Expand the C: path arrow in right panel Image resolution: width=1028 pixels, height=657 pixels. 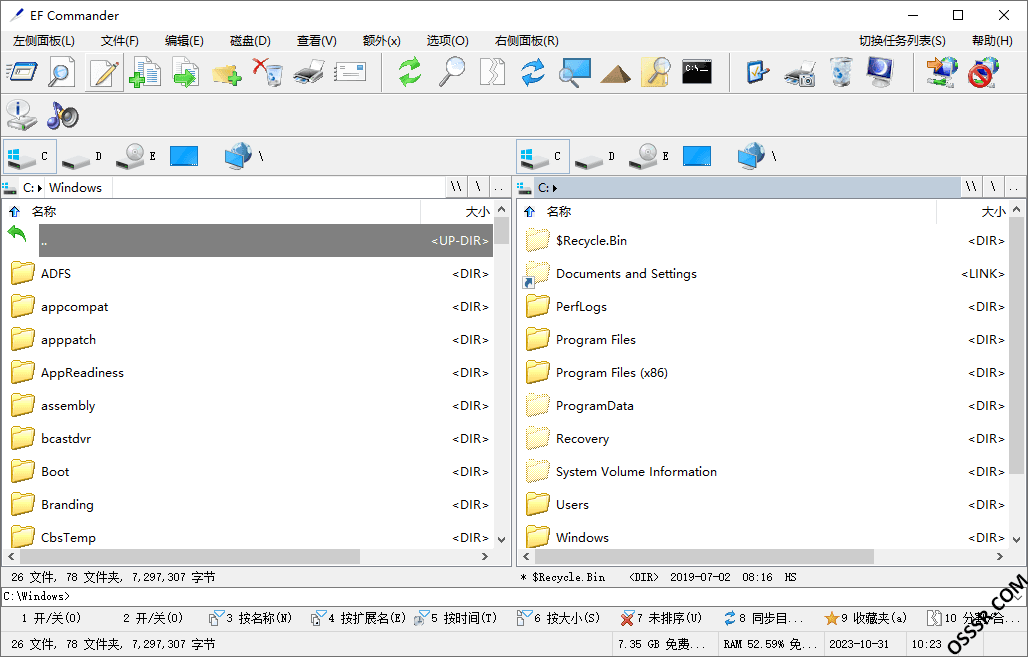coord(555,188)
